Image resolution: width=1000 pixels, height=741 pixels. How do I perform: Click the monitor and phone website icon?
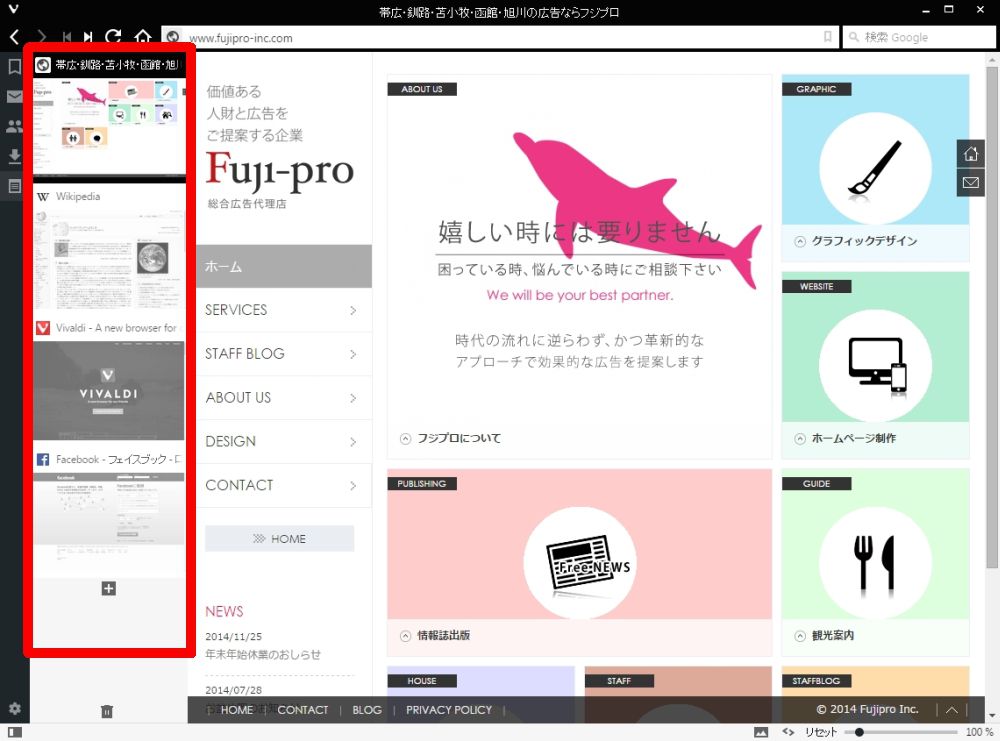(875, 365)
